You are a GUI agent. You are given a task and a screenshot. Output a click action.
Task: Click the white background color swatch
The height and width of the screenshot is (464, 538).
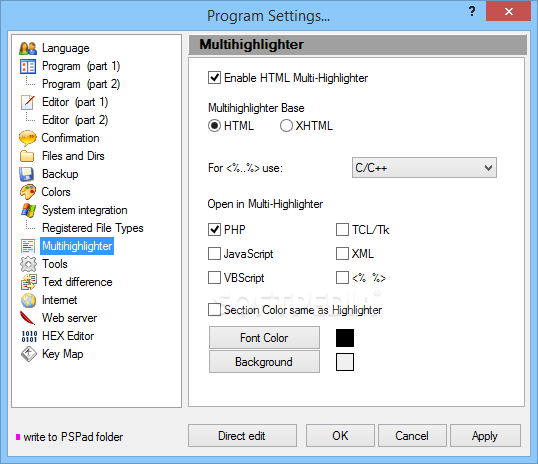[345, 362]
